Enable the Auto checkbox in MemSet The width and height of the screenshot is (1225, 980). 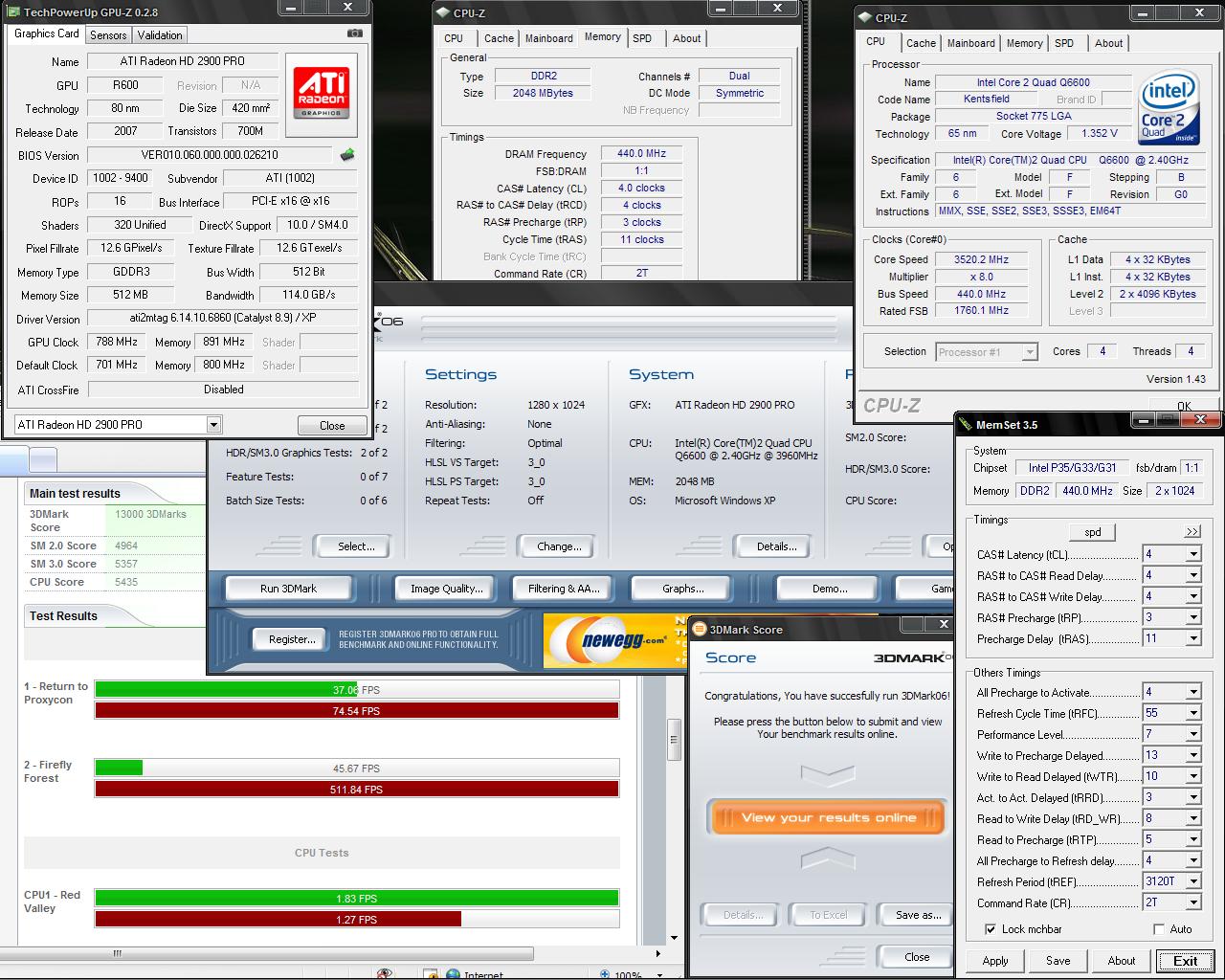(x=1159, y=929)
